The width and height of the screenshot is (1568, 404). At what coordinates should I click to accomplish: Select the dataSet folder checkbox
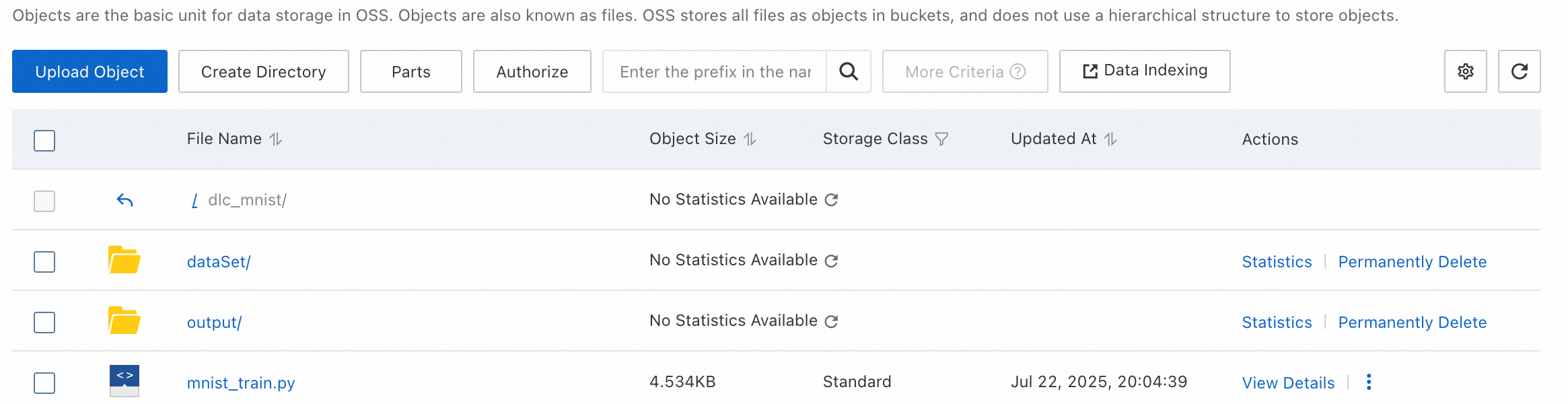tap(44, 261)
